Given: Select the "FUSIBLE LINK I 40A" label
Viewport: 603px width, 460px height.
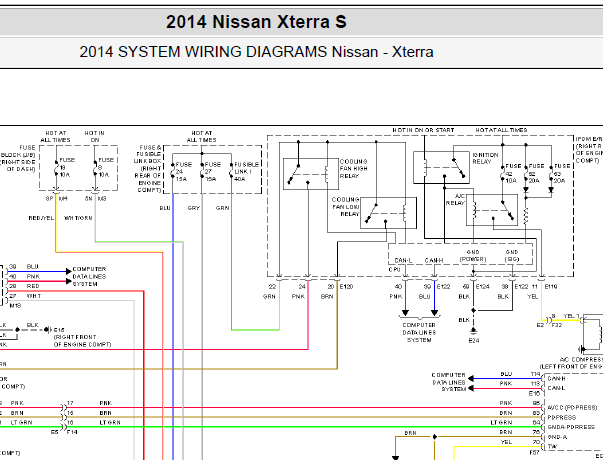Looking at the screenshot, I should [246, 172].
